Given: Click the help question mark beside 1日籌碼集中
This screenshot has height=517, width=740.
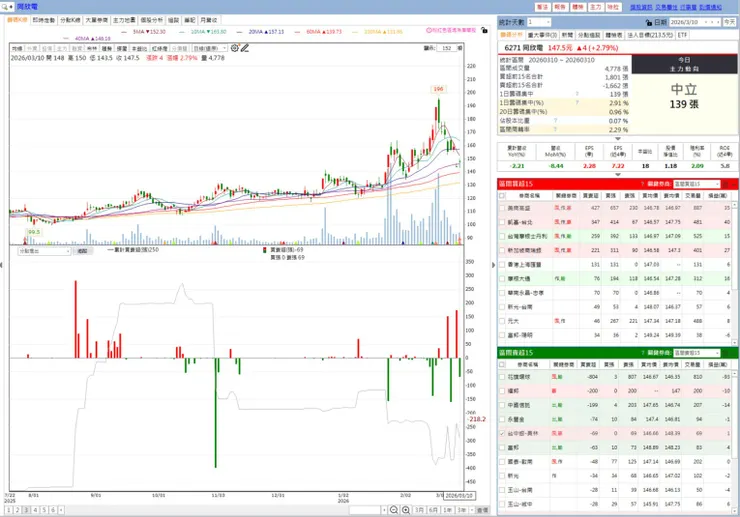Looking at the screenshot, I should (x=577, y=94).
